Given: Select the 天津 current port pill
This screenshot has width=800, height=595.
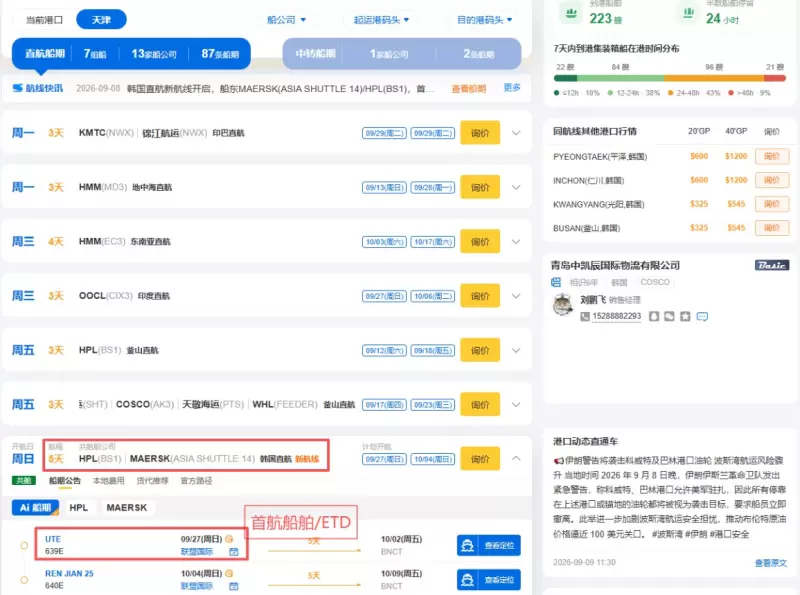Looking at the screenshot, I should pyautogui.click(x=102, y=20).
